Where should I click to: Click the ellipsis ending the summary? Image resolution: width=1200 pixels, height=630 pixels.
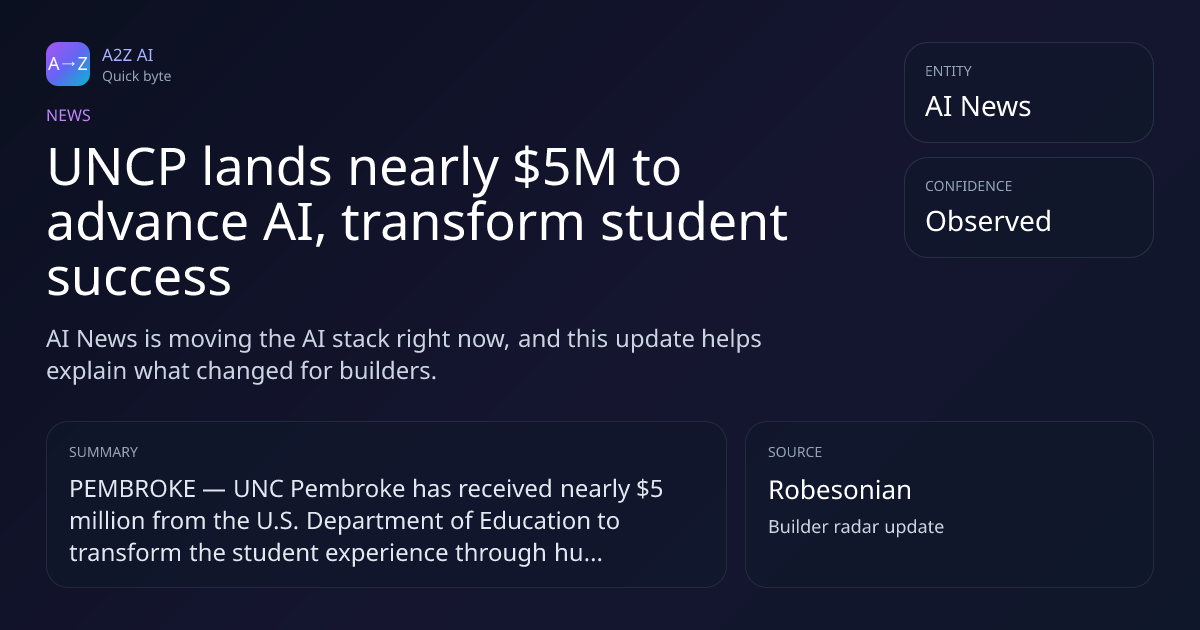[592, 553]
